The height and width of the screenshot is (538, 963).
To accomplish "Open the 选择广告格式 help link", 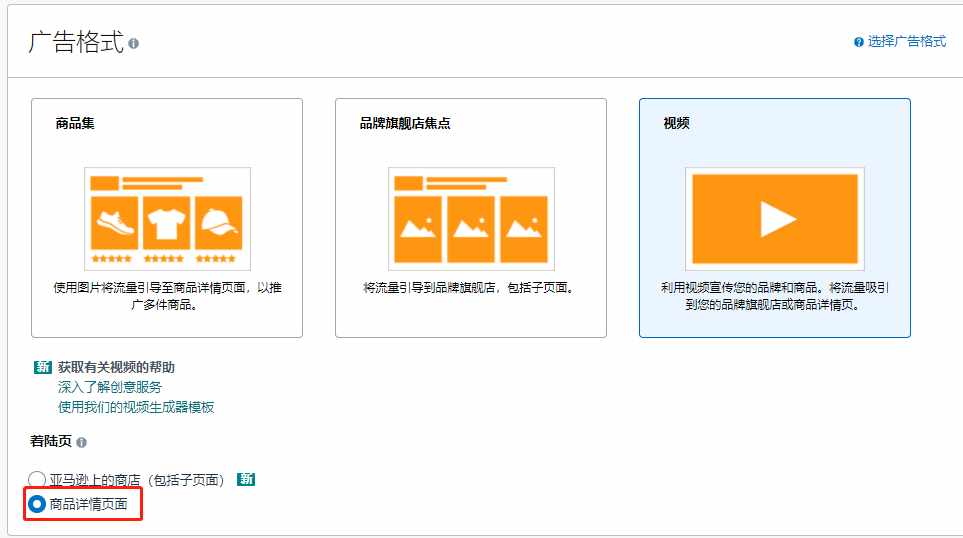I will tap(906, 41).
